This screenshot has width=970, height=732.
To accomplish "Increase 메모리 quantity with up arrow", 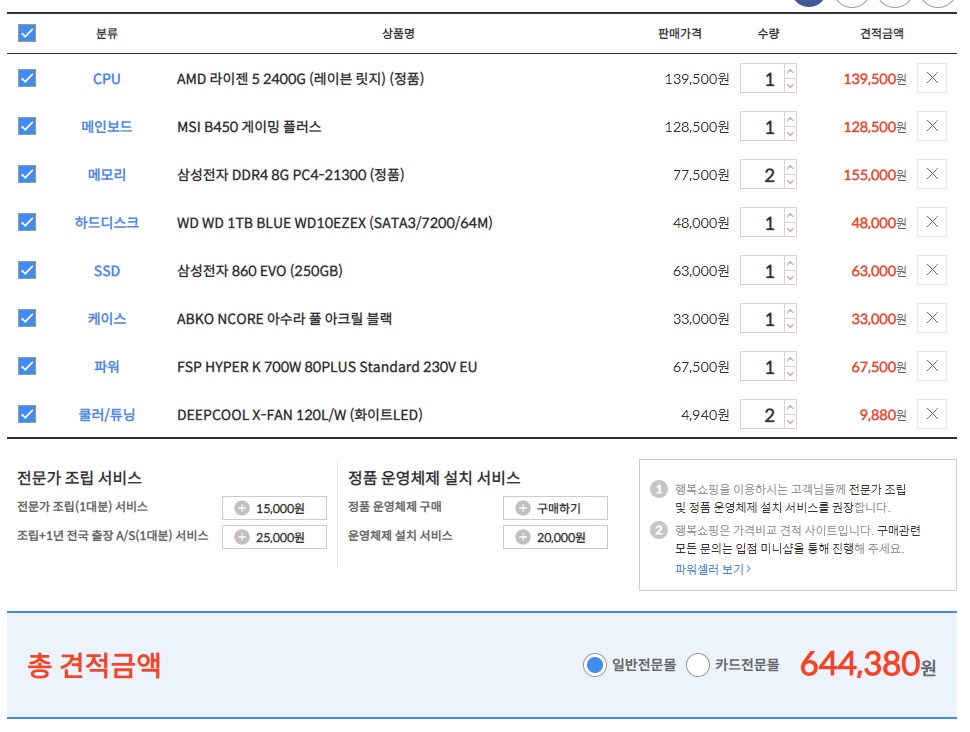I will [790, 167].
